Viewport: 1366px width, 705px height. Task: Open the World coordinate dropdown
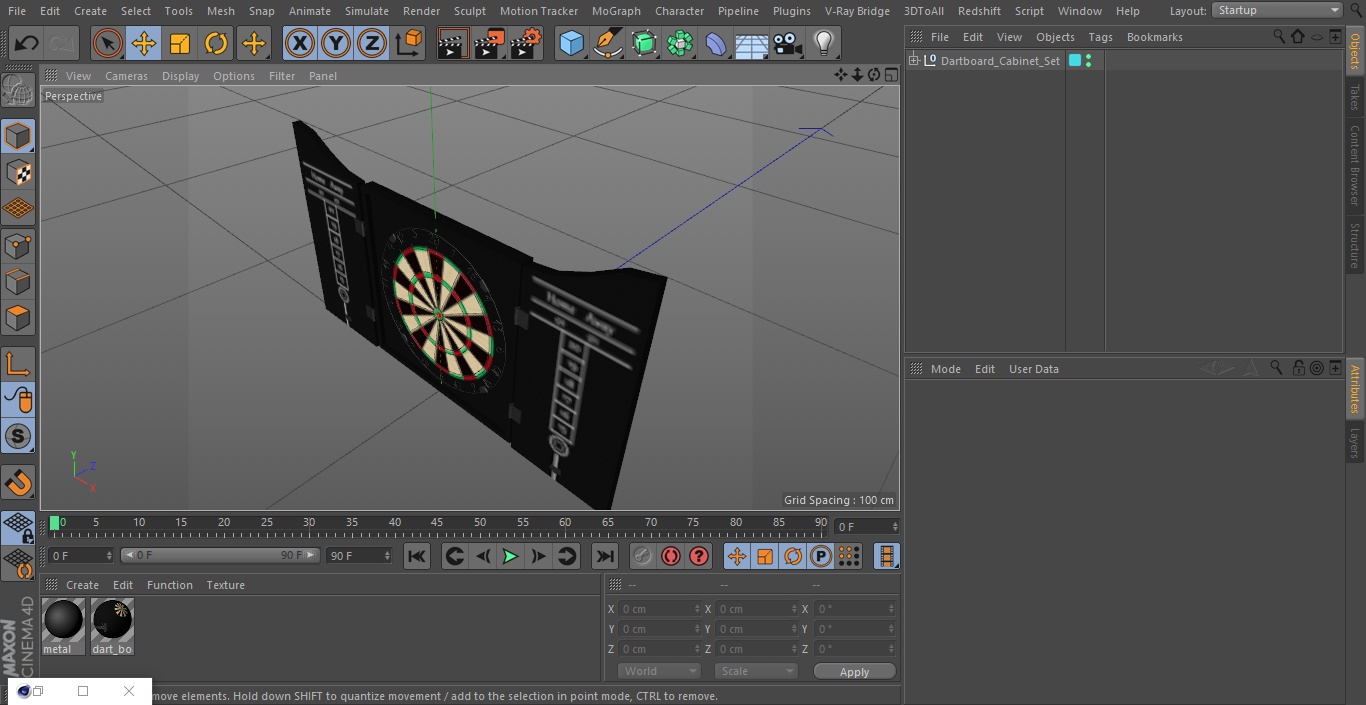pos(659,671)
